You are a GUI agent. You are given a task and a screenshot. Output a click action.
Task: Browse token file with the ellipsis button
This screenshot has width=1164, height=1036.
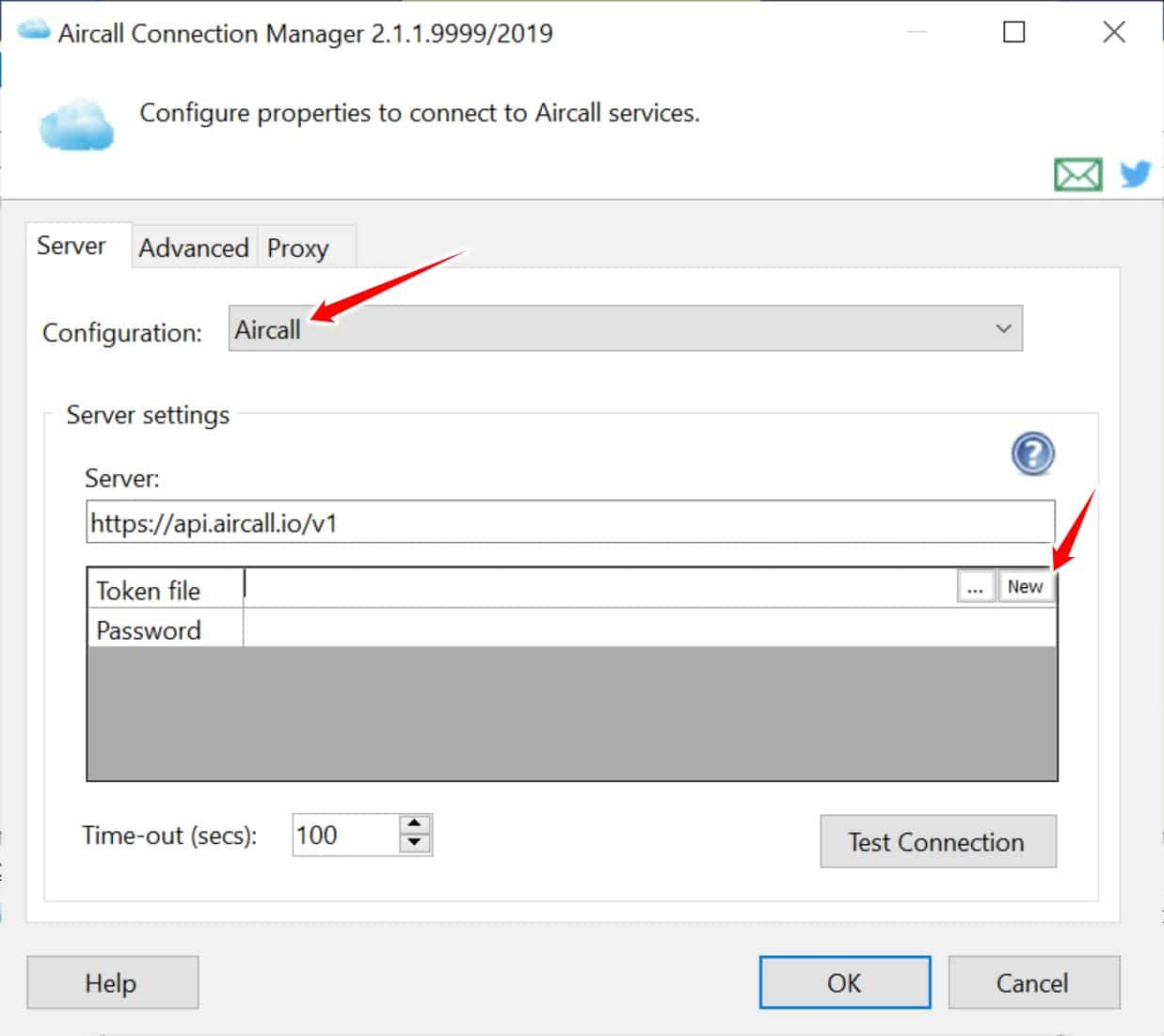click(976, 587)
